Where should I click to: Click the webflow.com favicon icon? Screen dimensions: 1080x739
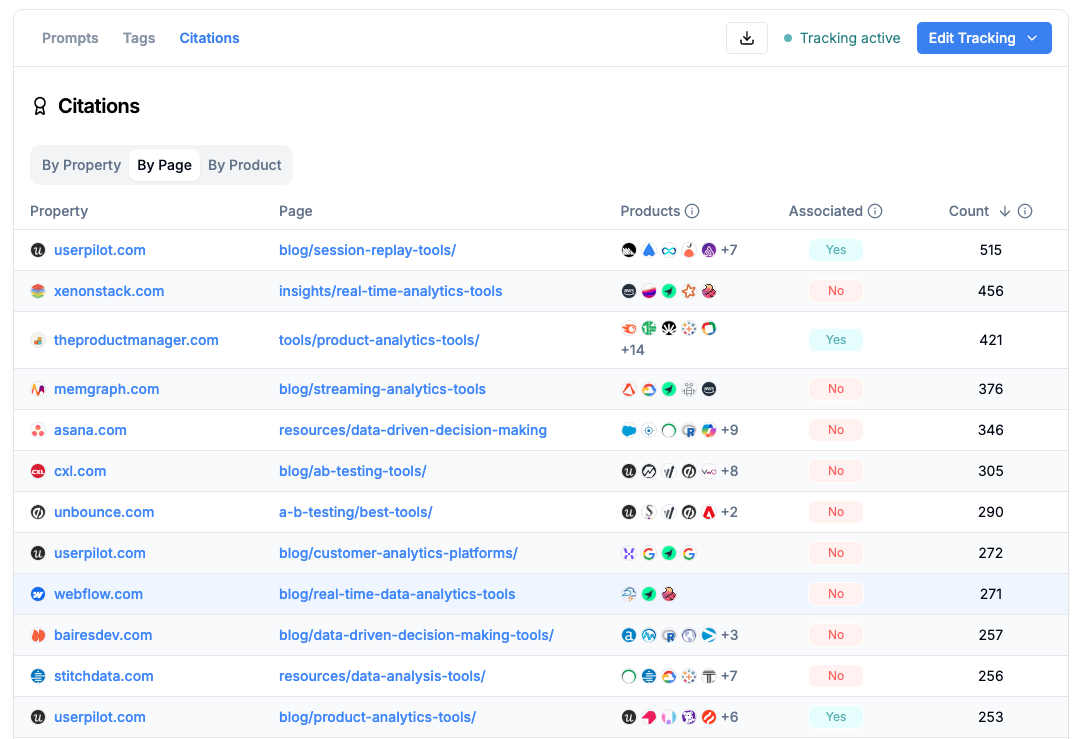[38, 594]
